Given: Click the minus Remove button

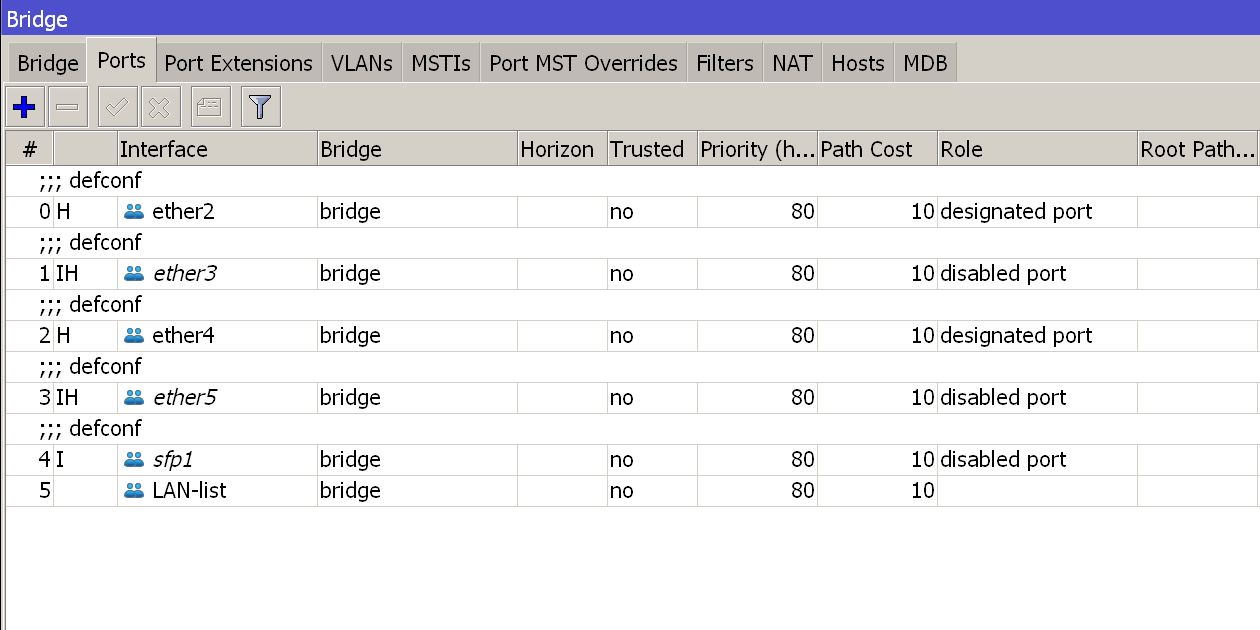Looking at the screenshot, I should pyautogui.click(x=68, y=107).
